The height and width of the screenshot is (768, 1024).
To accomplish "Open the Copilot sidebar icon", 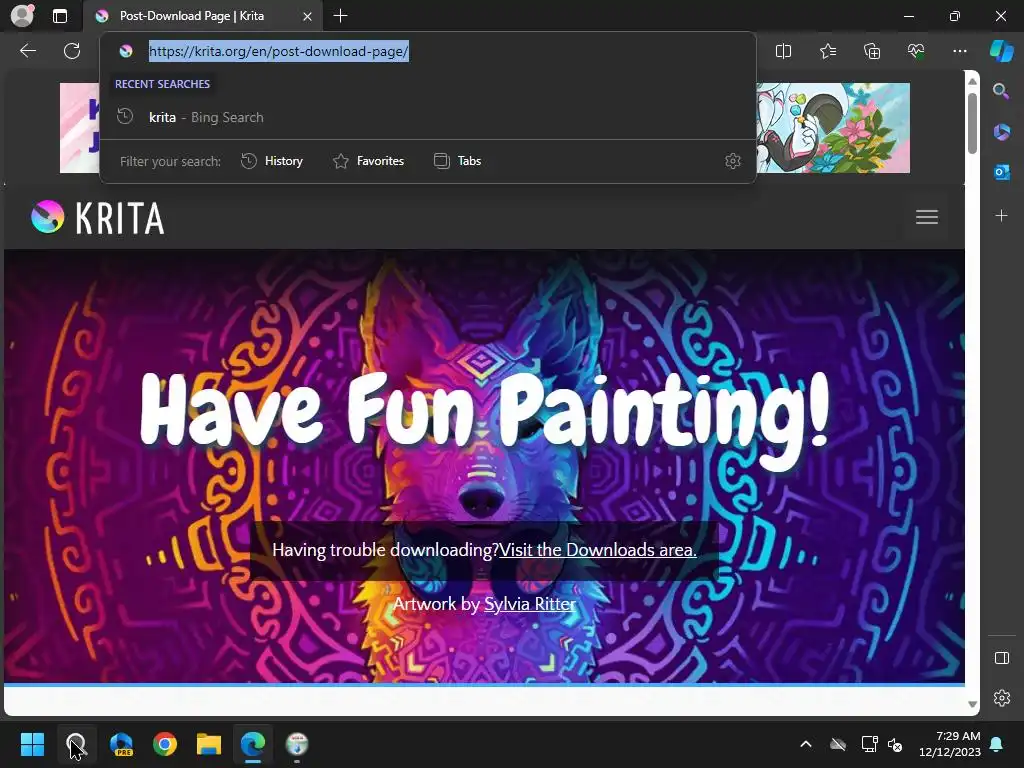I will tap(1001, 51).
